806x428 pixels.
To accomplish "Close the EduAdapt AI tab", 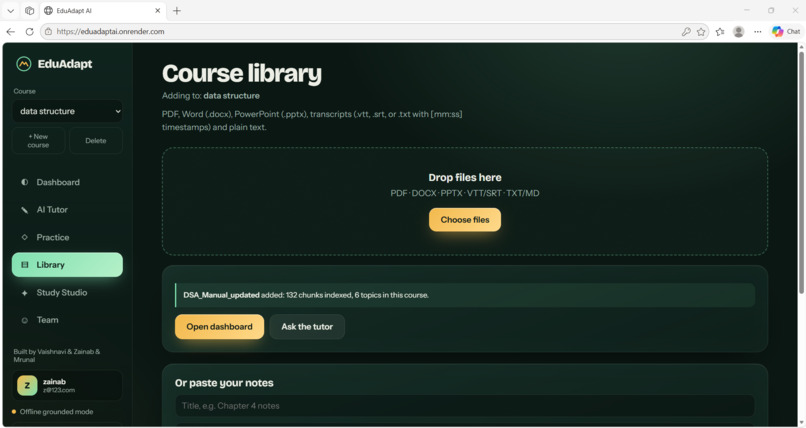I will click(158, 11).
